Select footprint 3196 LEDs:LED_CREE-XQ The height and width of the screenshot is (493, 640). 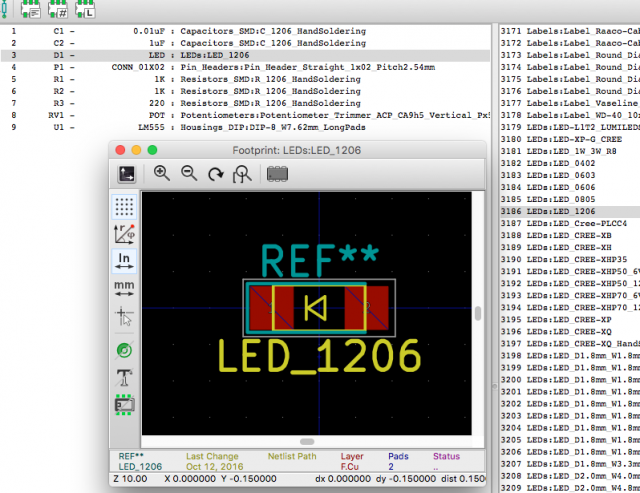click(x=570, y=332)
